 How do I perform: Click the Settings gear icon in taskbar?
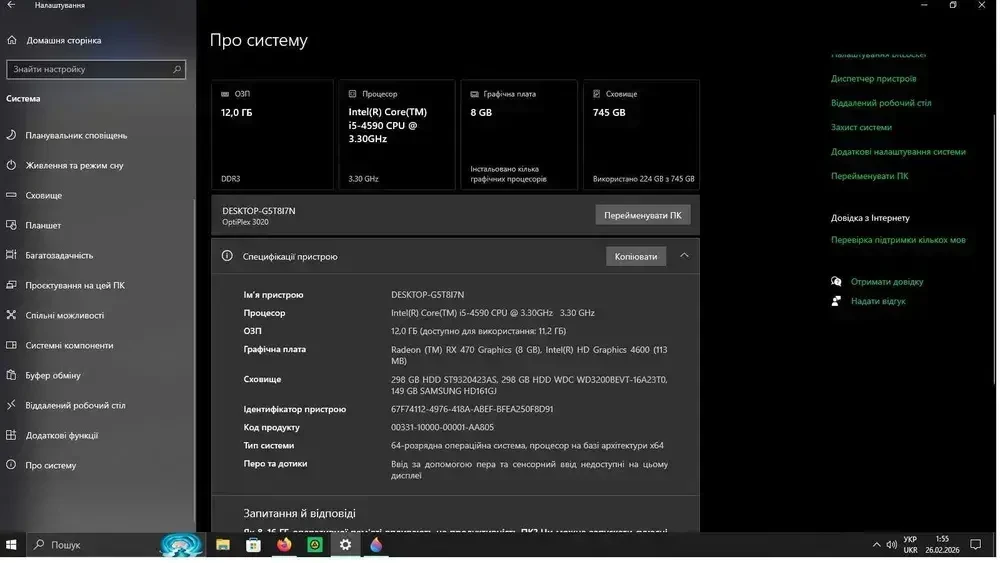345,545
